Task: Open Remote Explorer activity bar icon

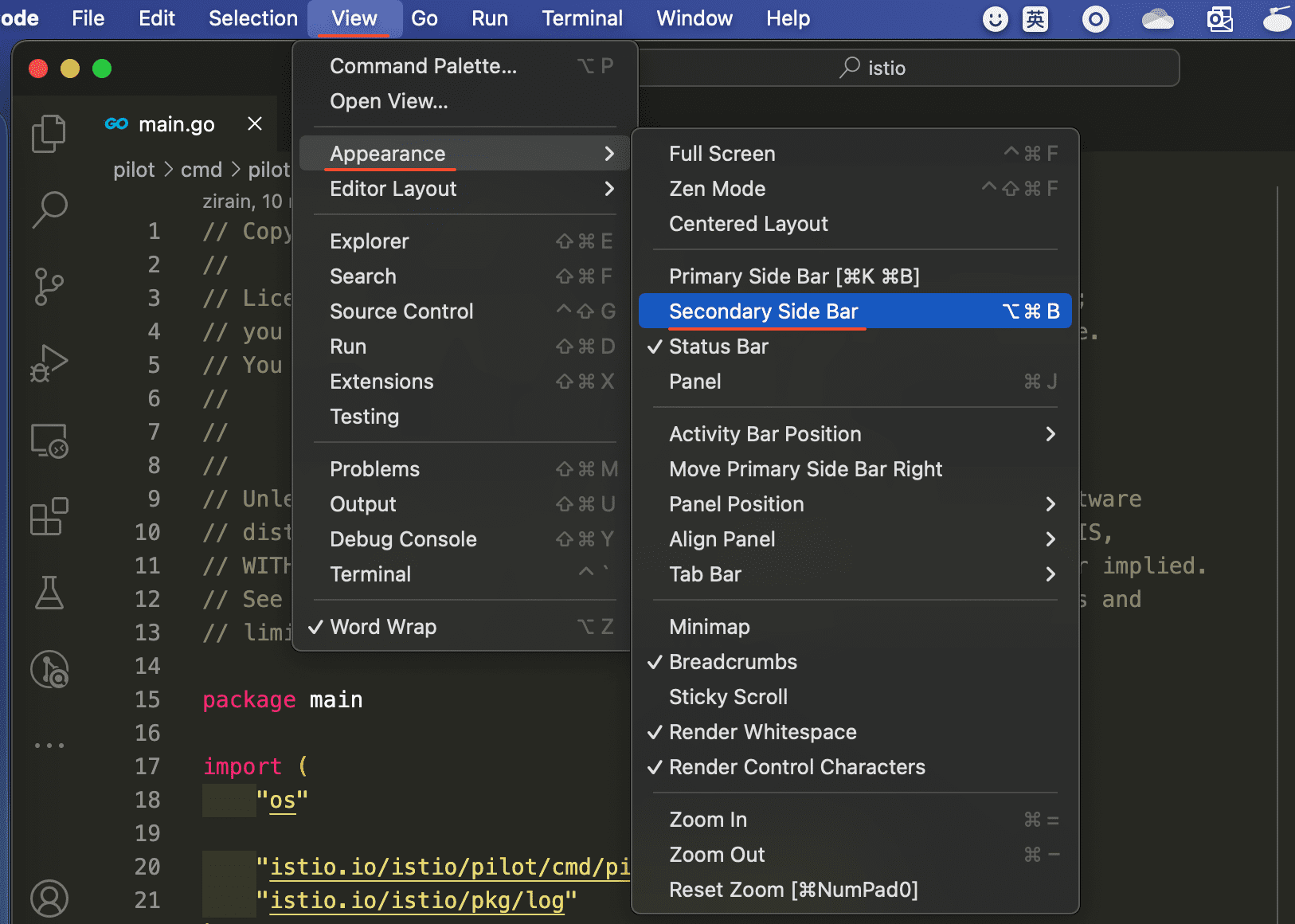Action: tap(49, 440)
